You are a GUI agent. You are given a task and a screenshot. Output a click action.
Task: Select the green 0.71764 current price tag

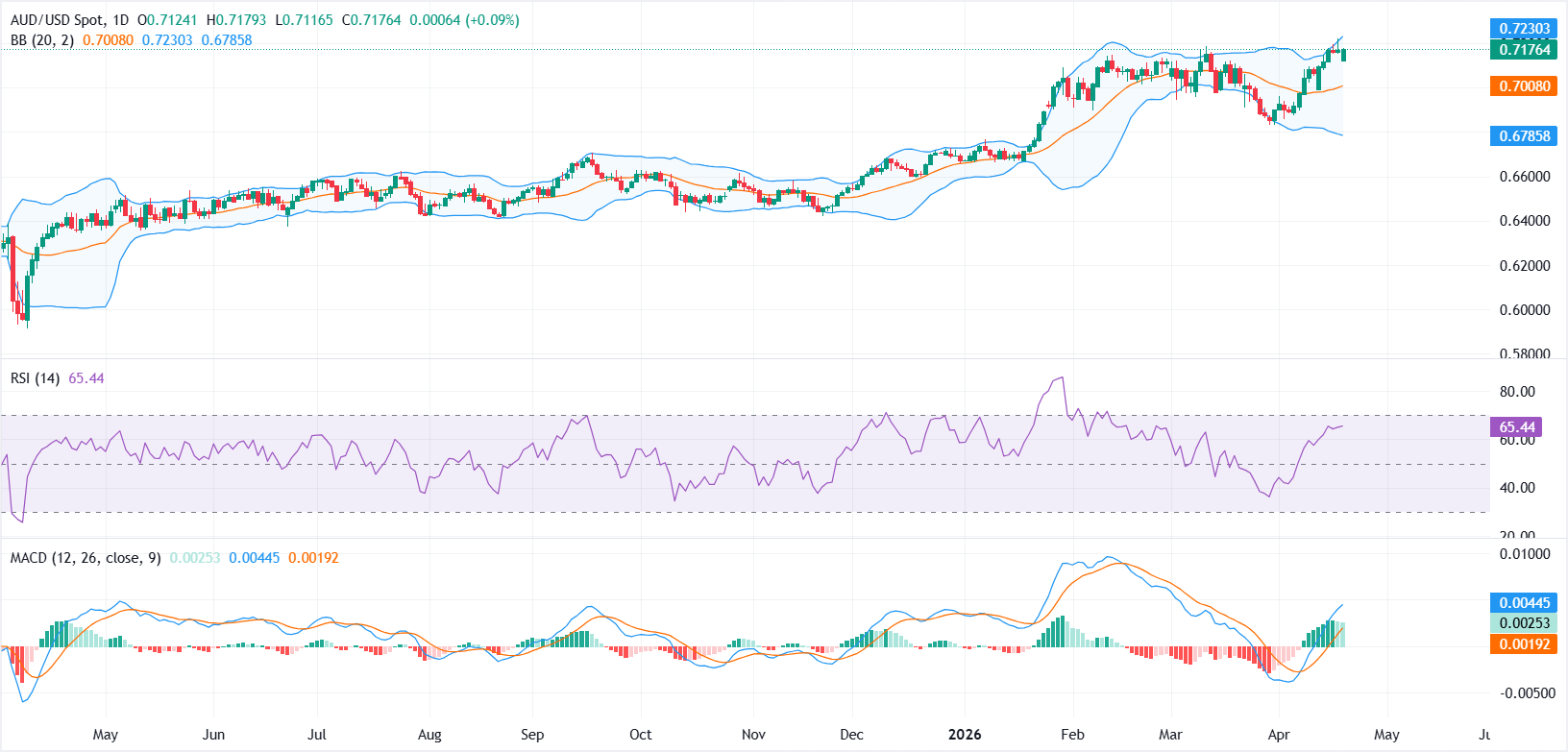1524,50
